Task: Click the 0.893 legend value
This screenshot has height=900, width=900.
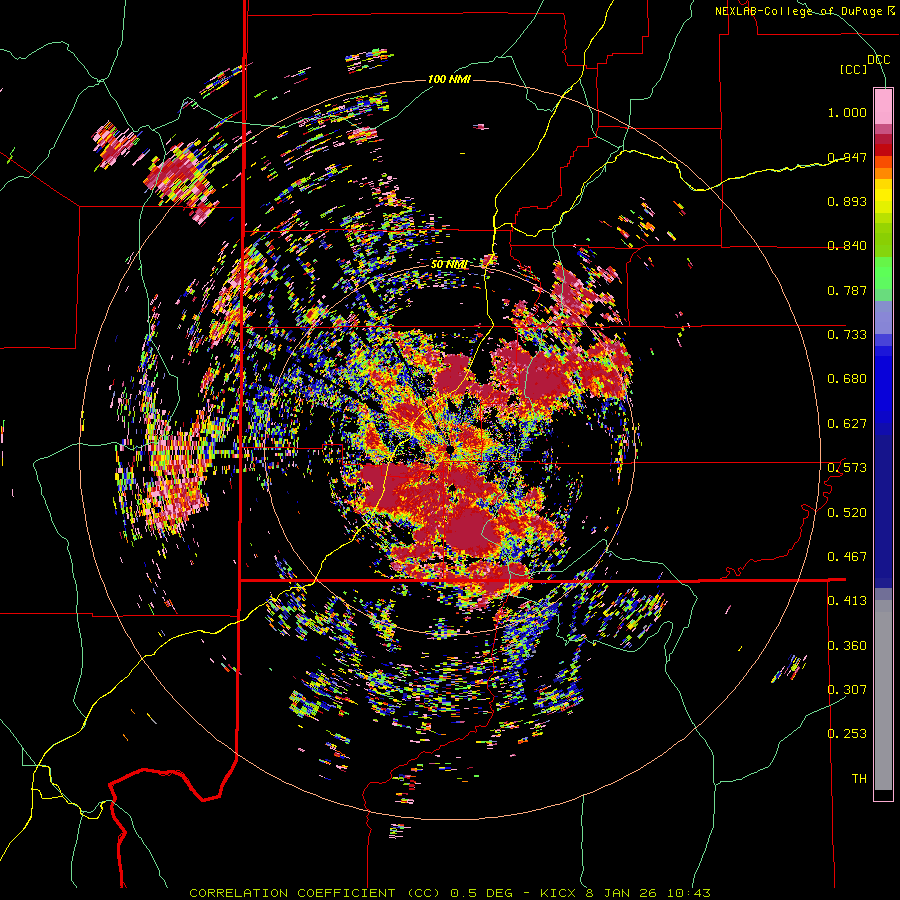Action: coord(847,201)
